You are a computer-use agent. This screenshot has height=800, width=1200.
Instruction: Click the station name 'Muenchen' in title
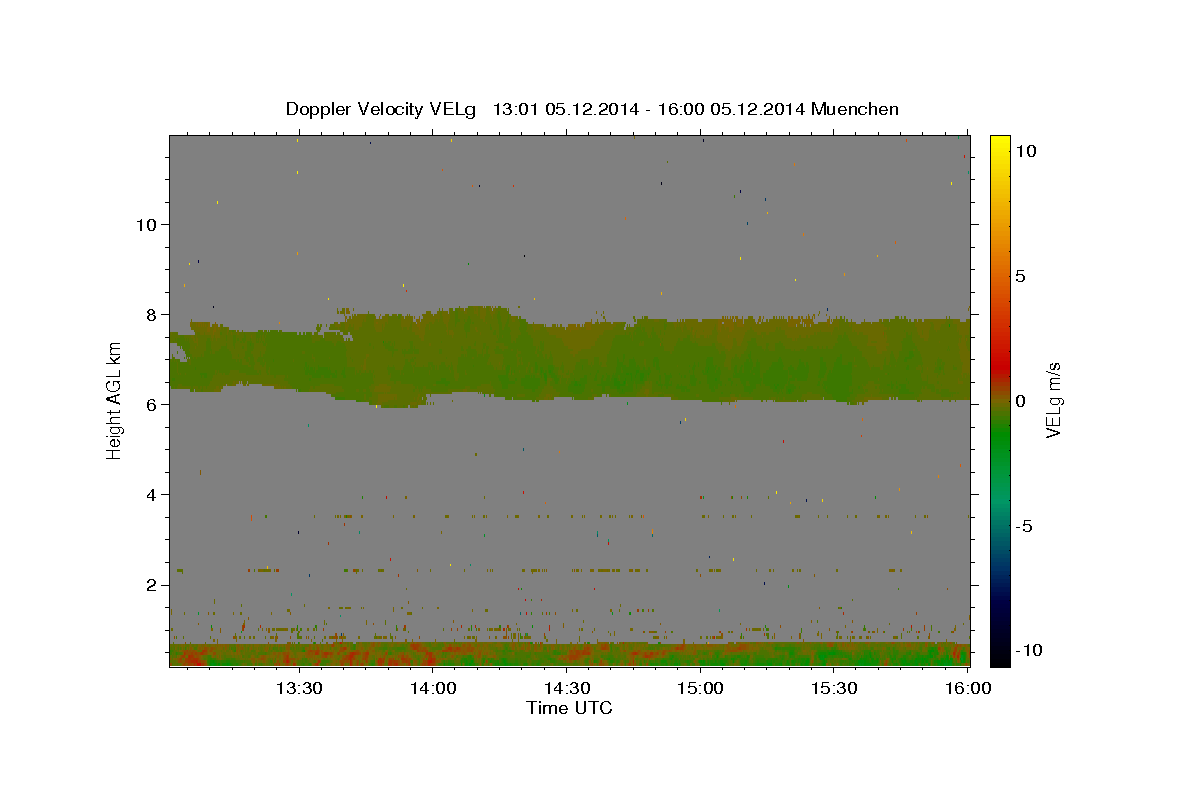(855, 109)
